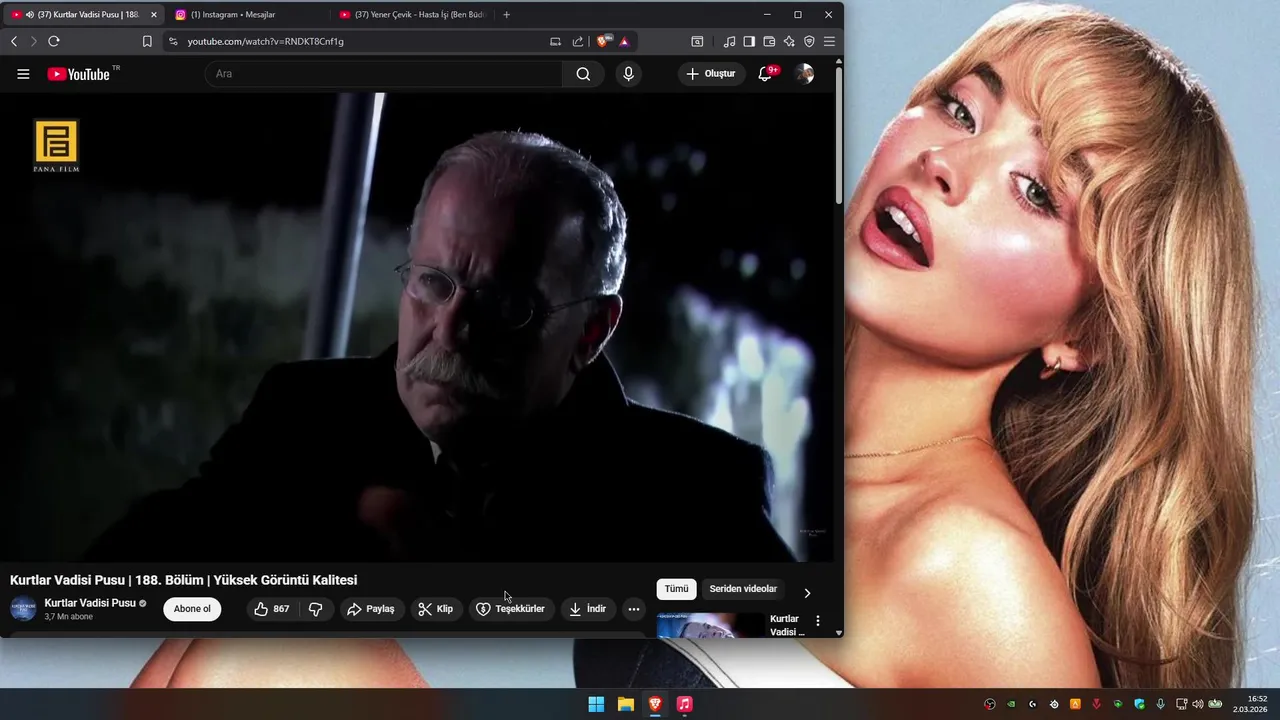The width and height of the screenshot is (1280, 720).
Task: Open File Explorer from the taskbar
Action: tap(626, 704)
